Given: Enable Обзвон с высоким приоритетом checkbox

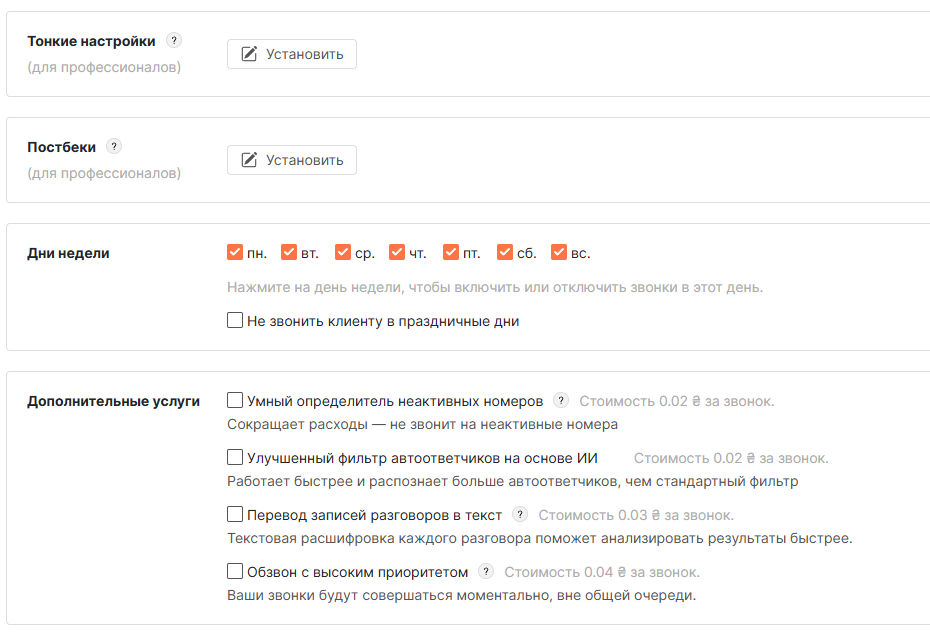Looking at the screenshot, I should pyautogui.click(x=235, y=571).
